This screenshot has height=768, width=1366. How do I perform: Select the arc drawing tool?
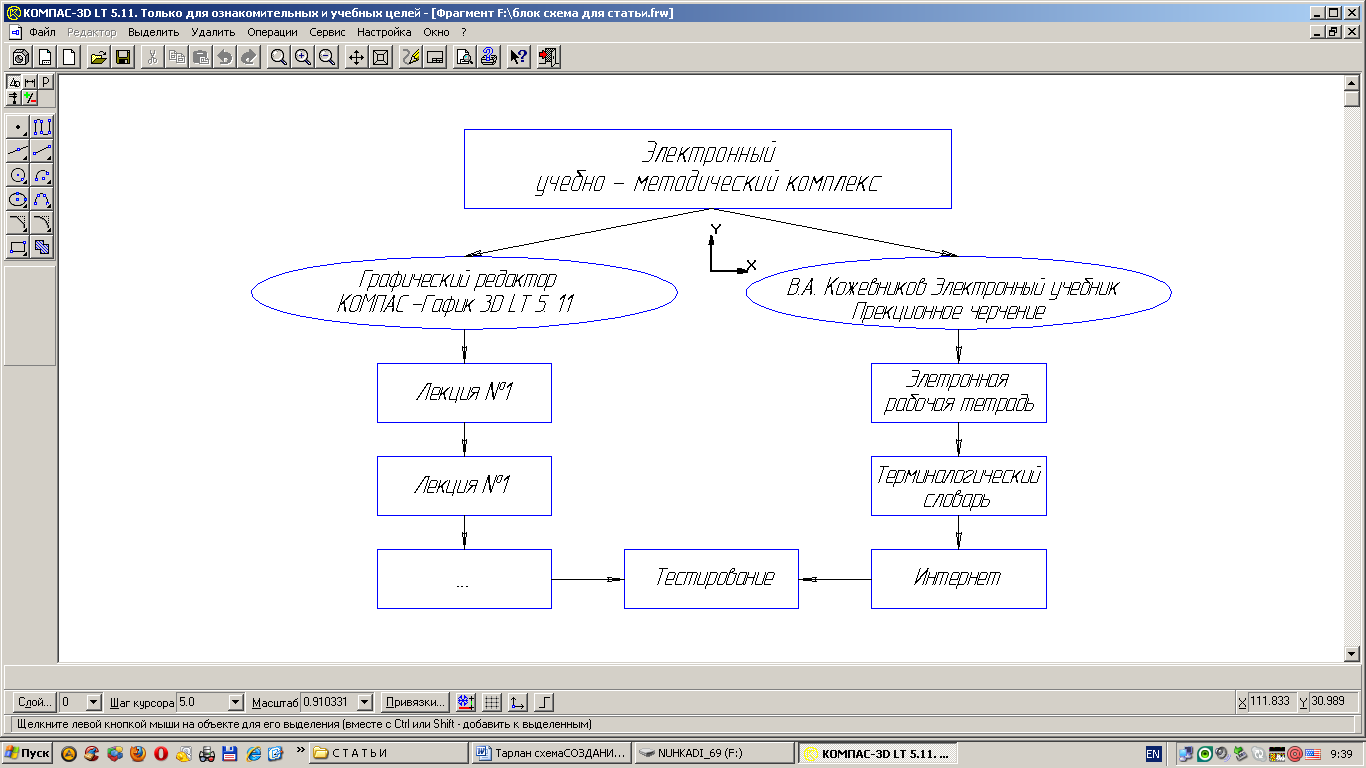click(x=42, y=175)
